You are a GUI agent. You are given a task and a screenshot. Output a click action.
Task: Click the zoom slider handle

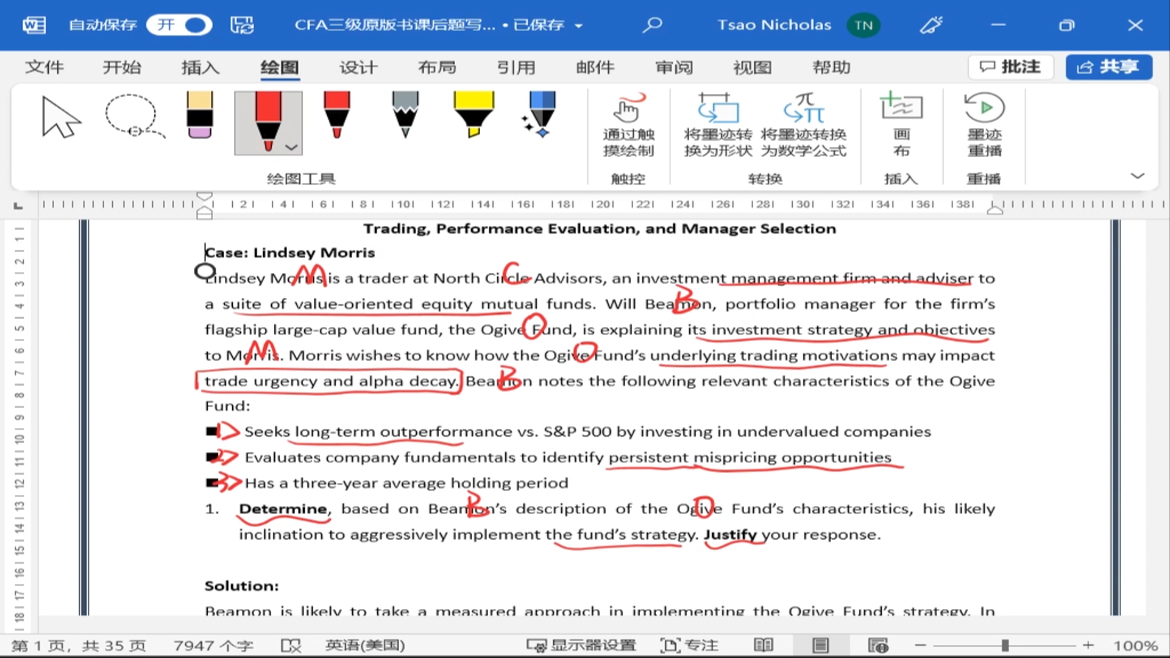1005,645
